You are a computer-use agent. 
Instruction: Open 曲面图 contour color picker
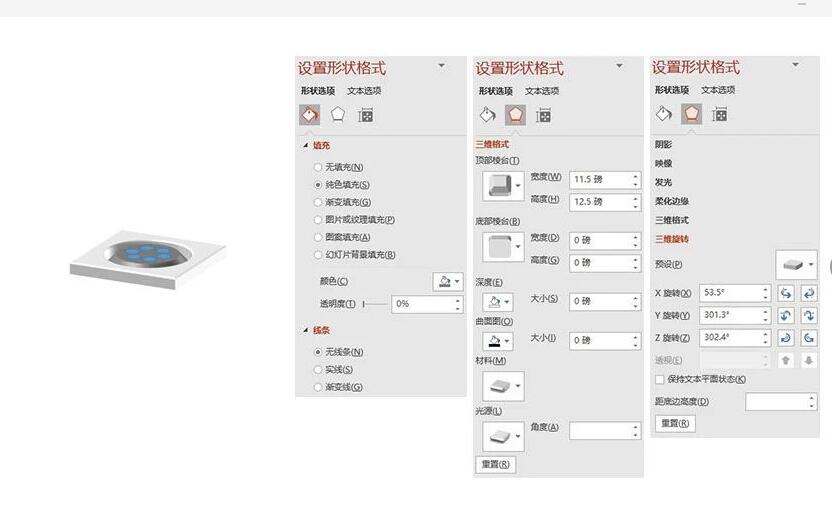click(498, 341)
